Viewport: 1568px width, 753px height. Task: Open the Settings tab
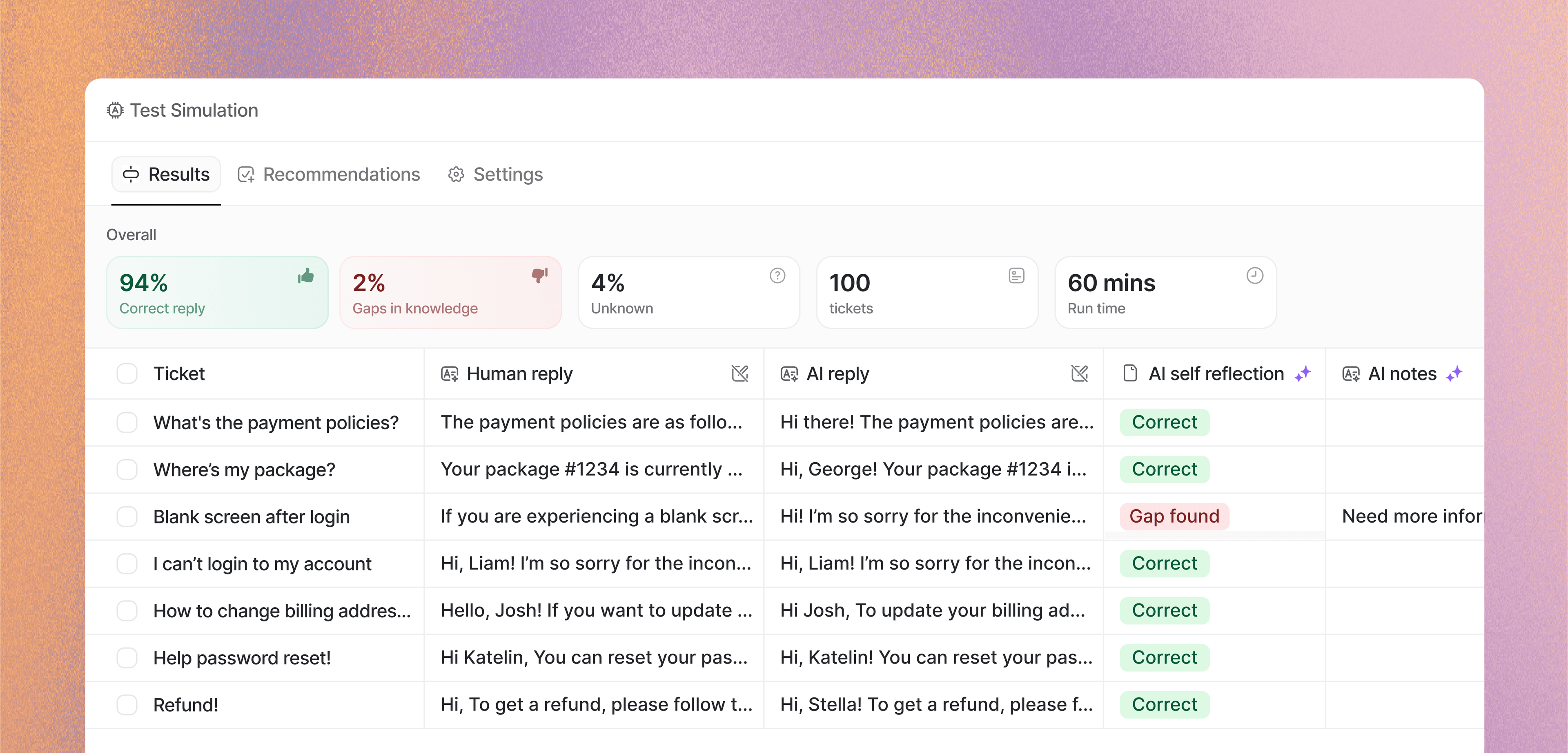pyautogui.click(x=495, y=175)
